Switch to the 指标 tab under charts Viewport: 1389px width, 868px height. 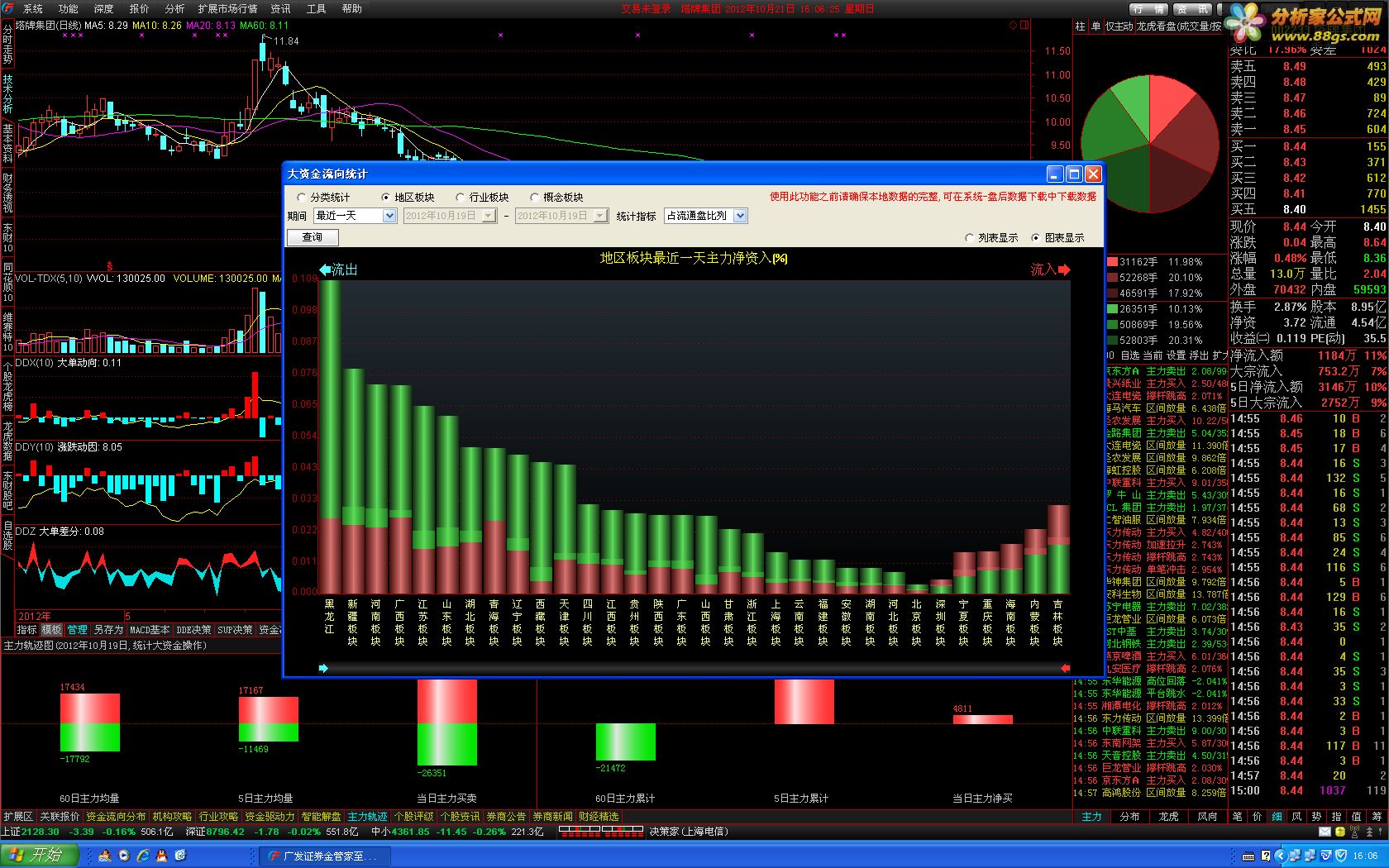click(27, 630)
